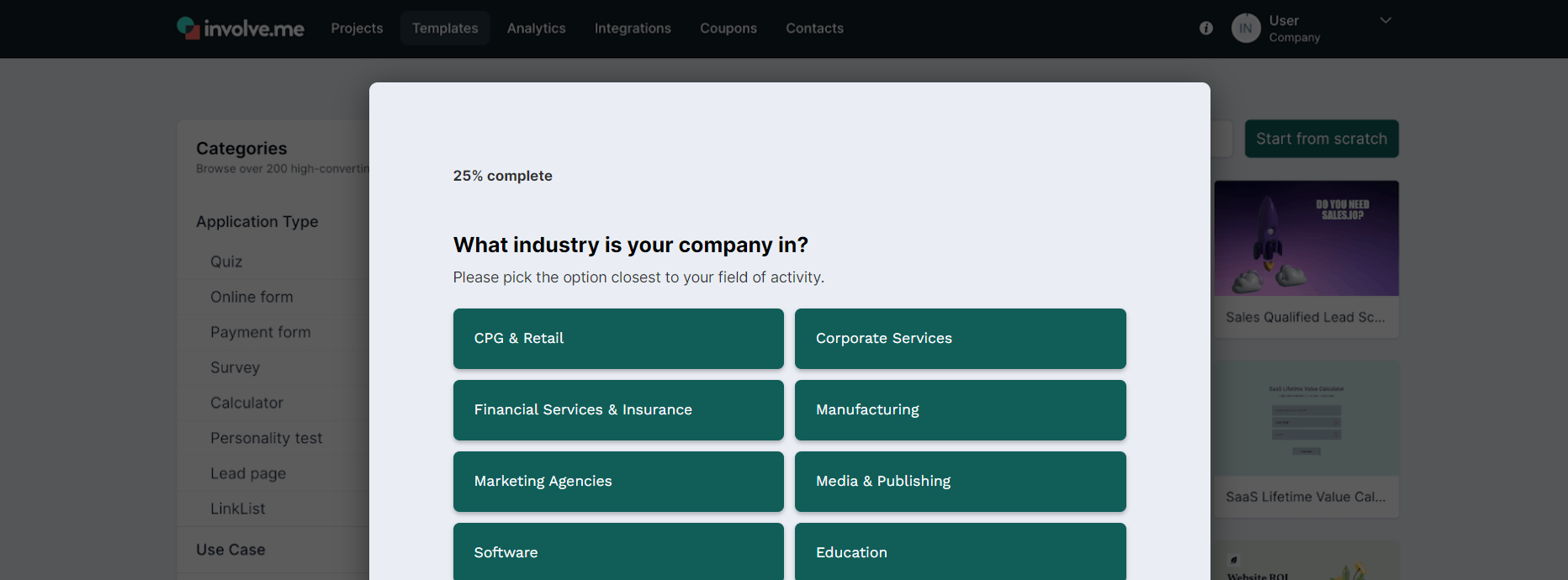Filter by Payment form
This screenshot has width=1568, height=580.
260,332
